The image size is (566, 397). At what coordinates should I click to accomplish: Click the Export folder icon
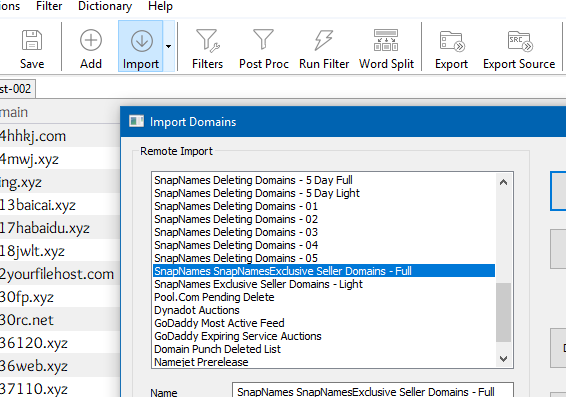click(x=452, y=41)
